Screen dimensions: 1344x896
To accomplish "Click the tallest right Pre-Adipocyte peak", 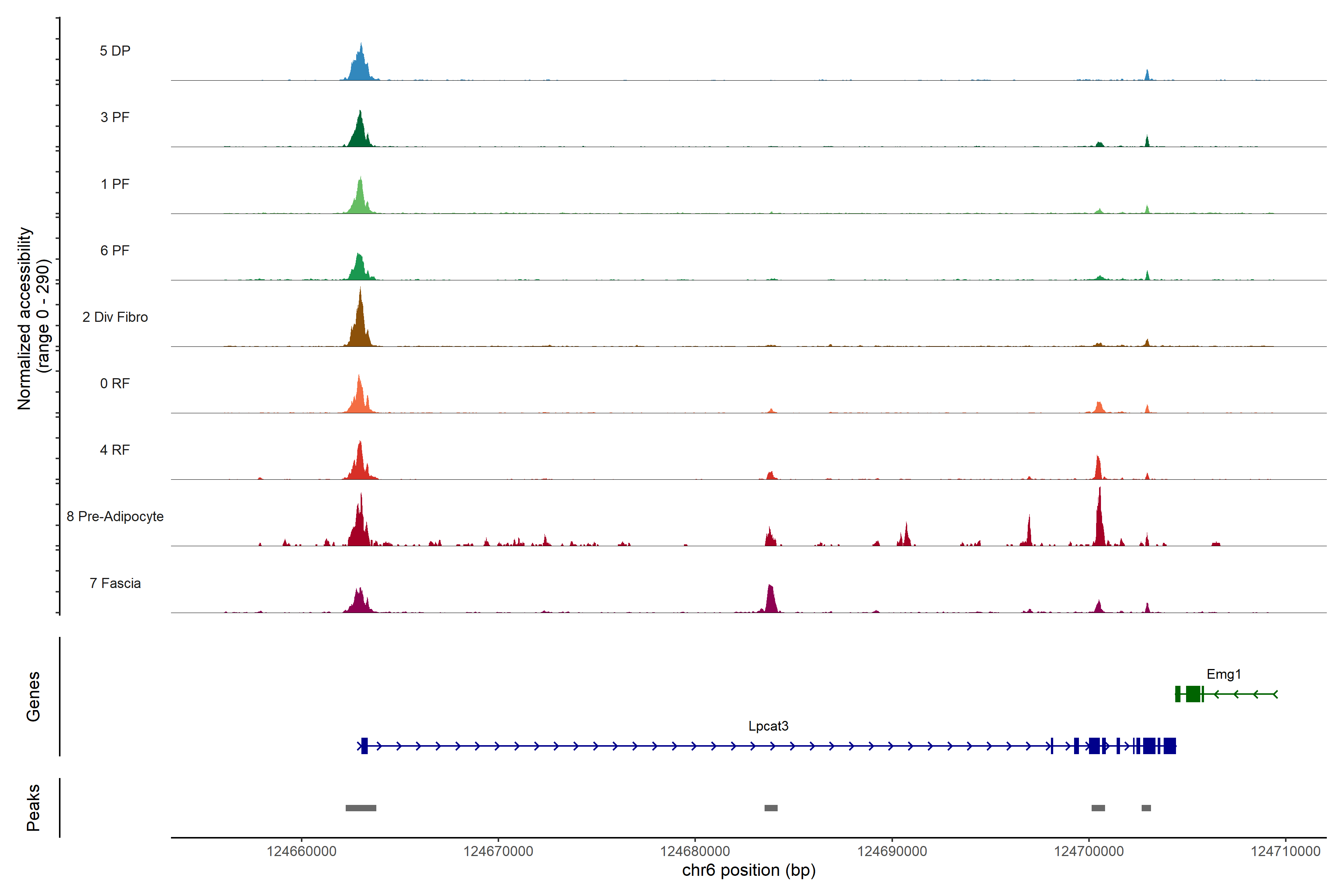I will tap(1099, 523).
